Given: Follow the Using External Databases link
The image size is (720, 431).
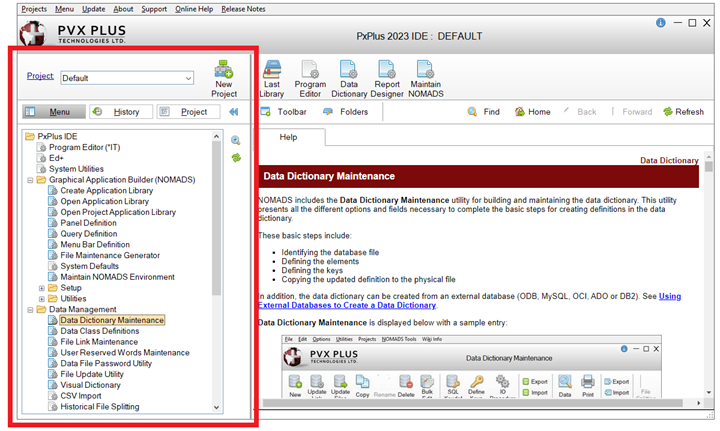Looking at the screenshot, I should pos(669,296).
